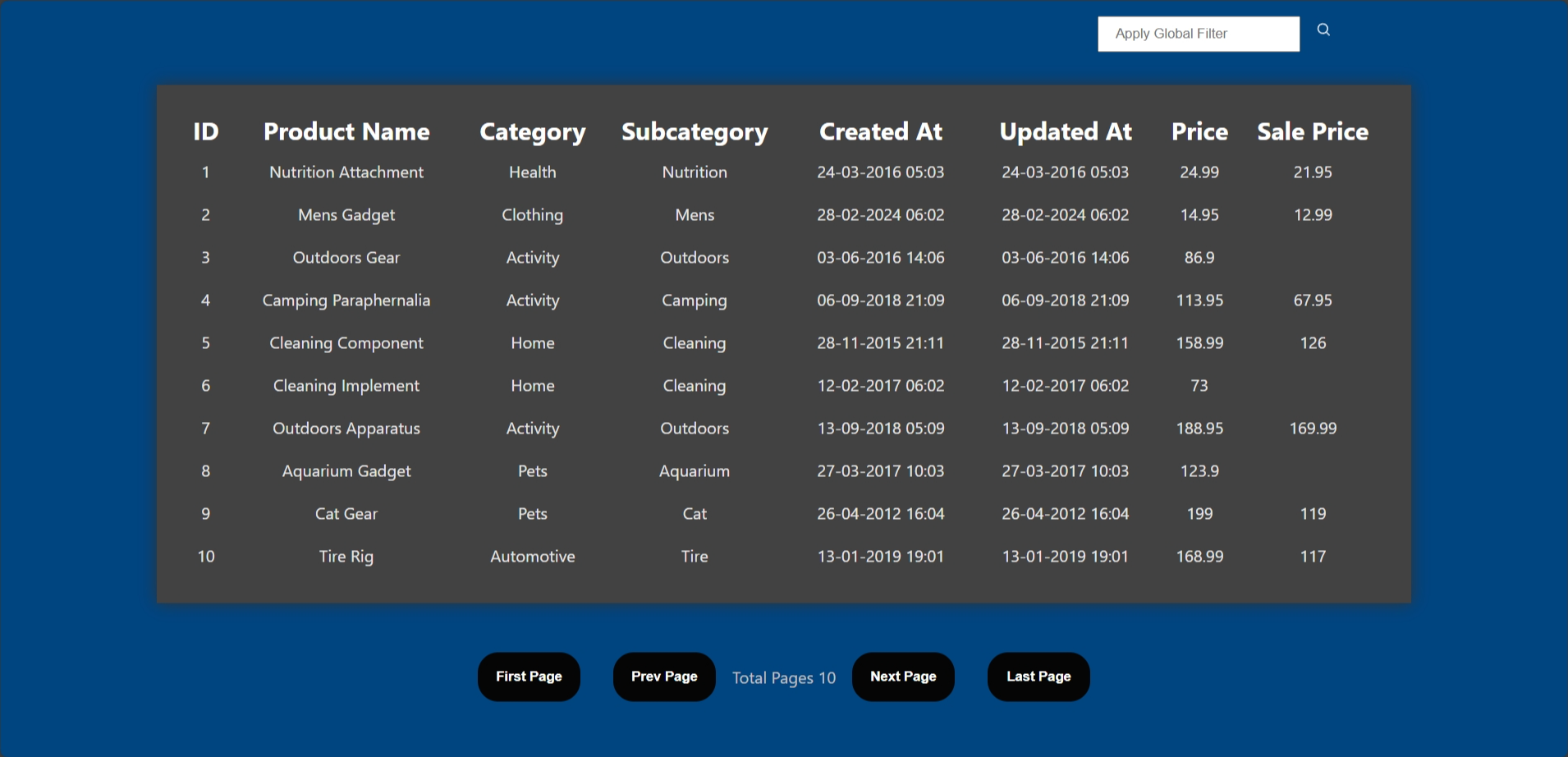Click the Total Pages 10 label
Image resolution: width=1568 pixels, height=757 pixels.
783,678
